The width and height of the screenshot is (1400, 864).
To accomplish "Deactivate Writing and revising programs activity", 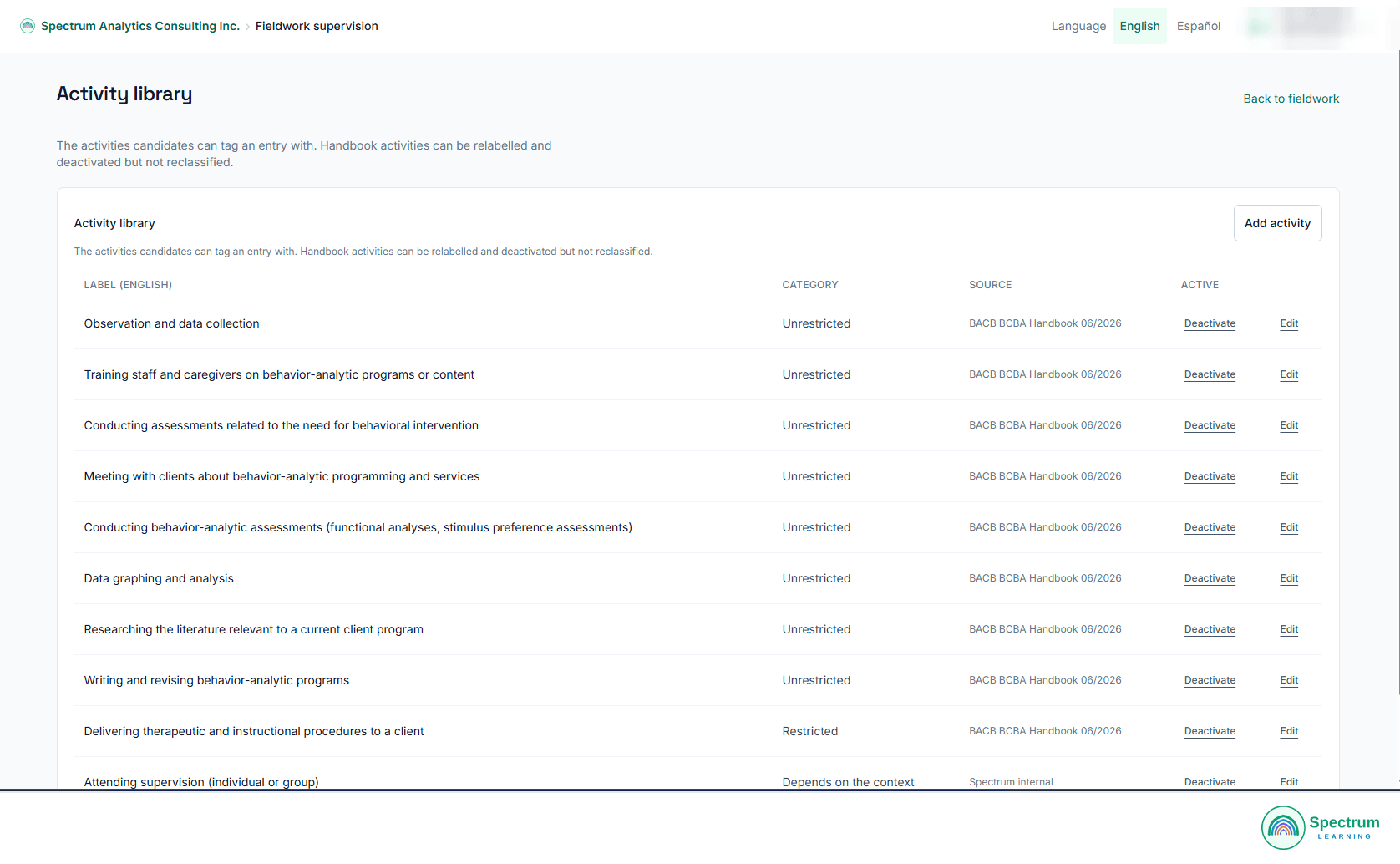I will pyautogui.click(x=1210, y=680).
